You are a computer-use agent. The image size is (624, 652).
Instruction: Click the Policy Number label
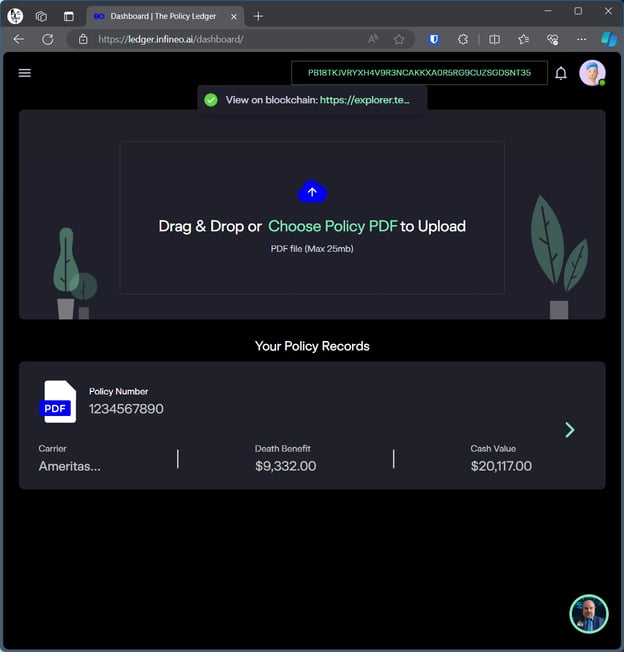click(x=118, y=391)
